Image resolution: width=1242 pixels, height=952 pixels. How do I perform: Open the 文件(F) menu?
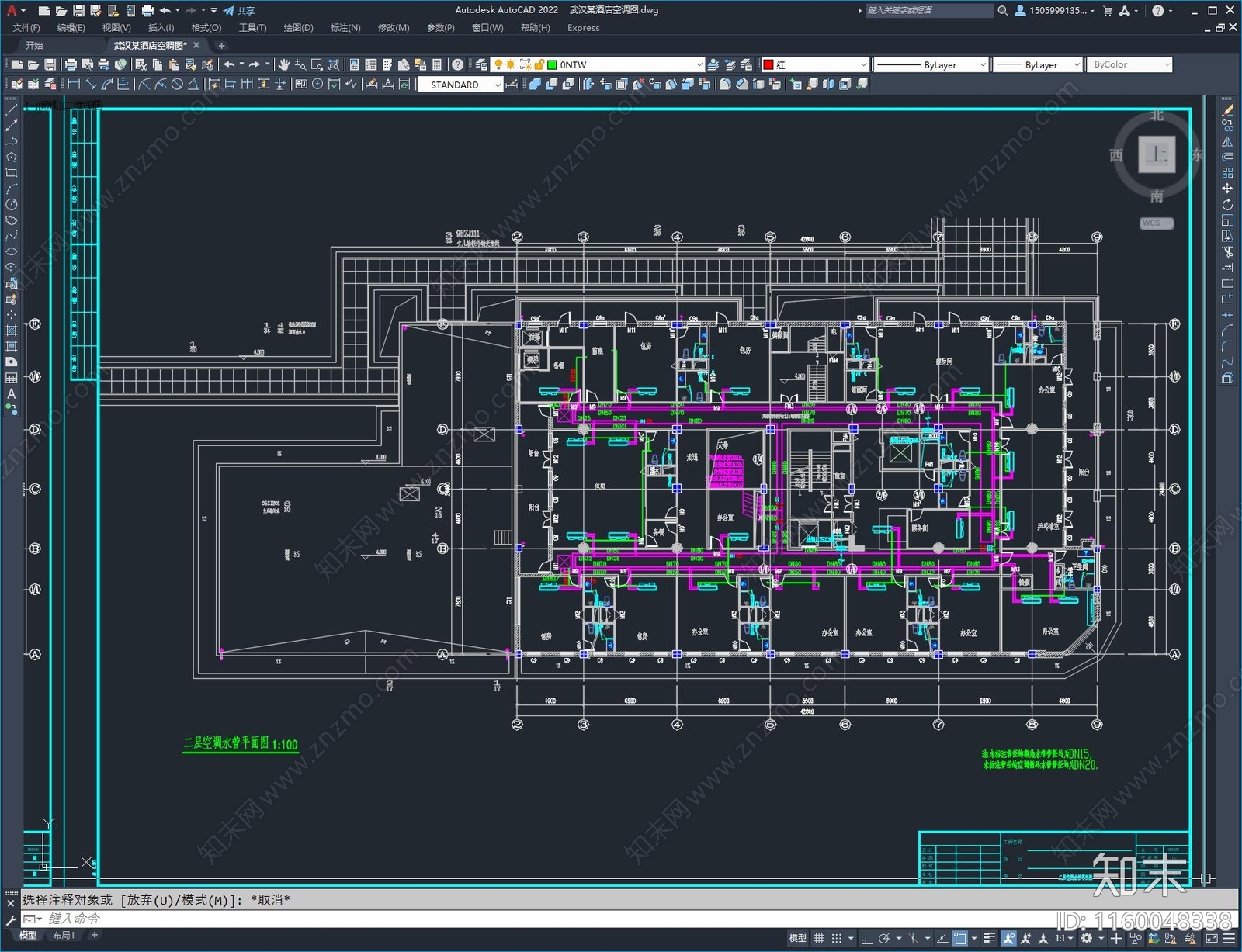click(x=26, y=28)
